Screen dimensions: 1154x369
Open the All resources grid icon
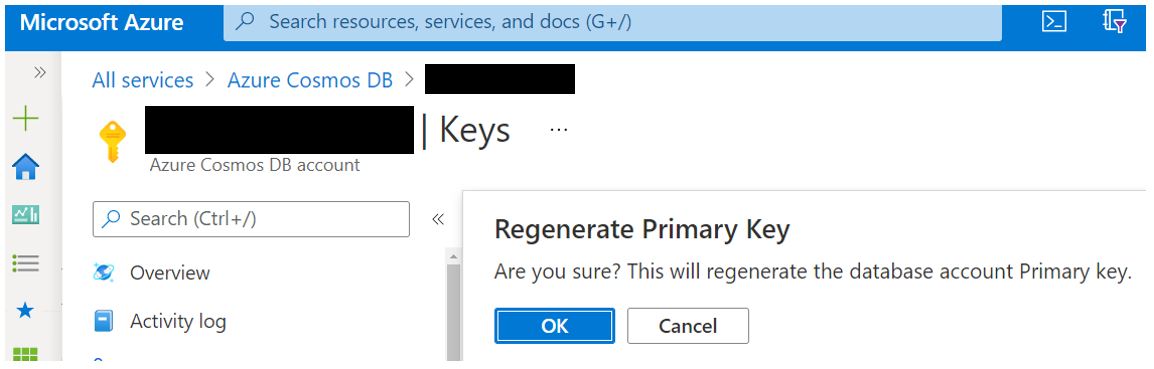click(x=26, y=354)
